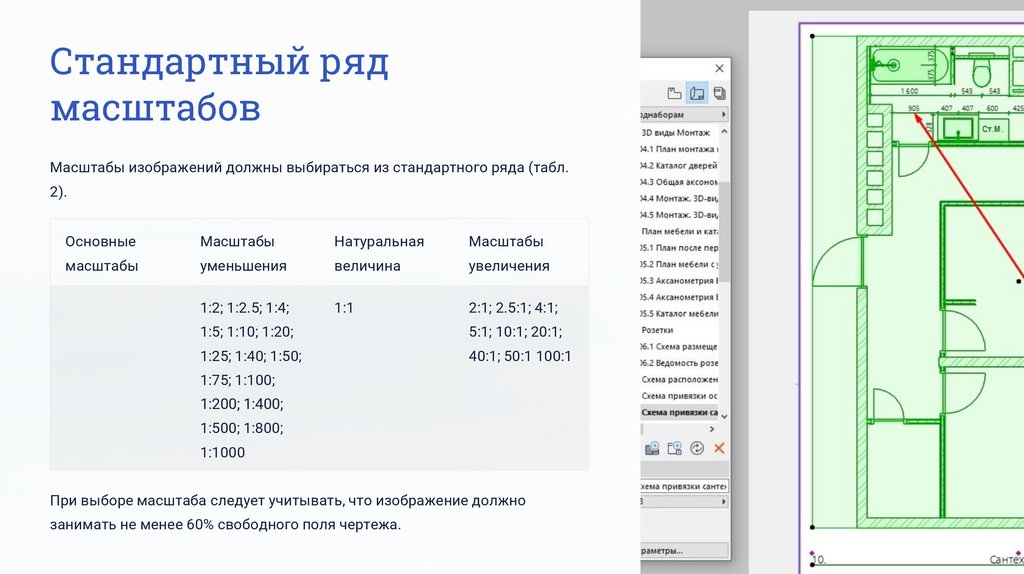
Task: Click the save current view icon
Action: (x=652, y=448)
